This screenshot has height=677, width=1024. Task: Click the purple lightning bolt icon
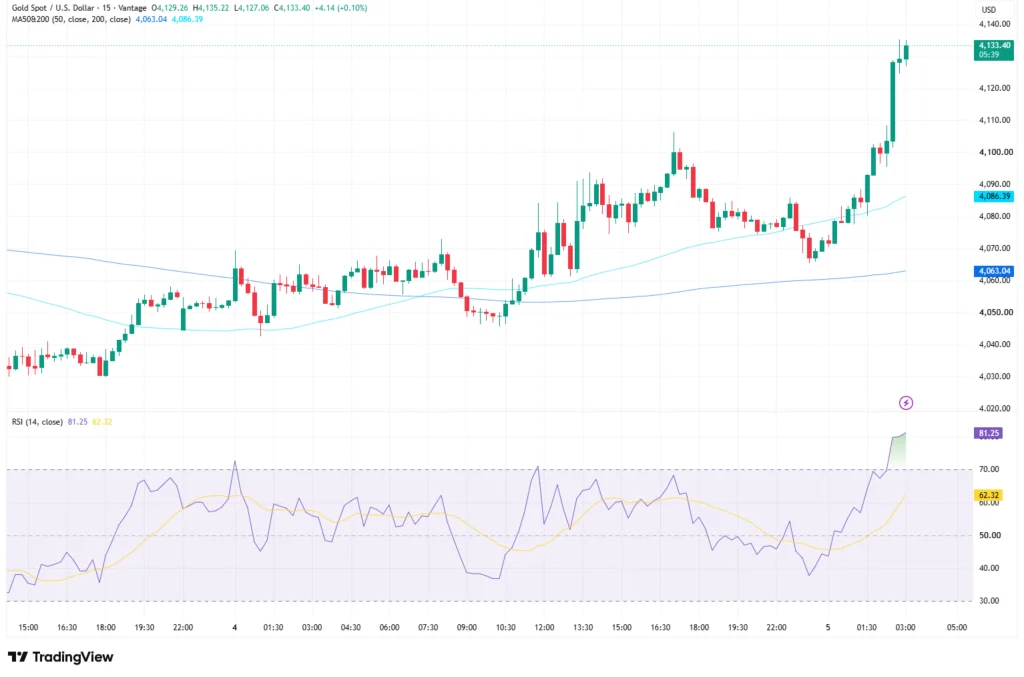point(906,403)
